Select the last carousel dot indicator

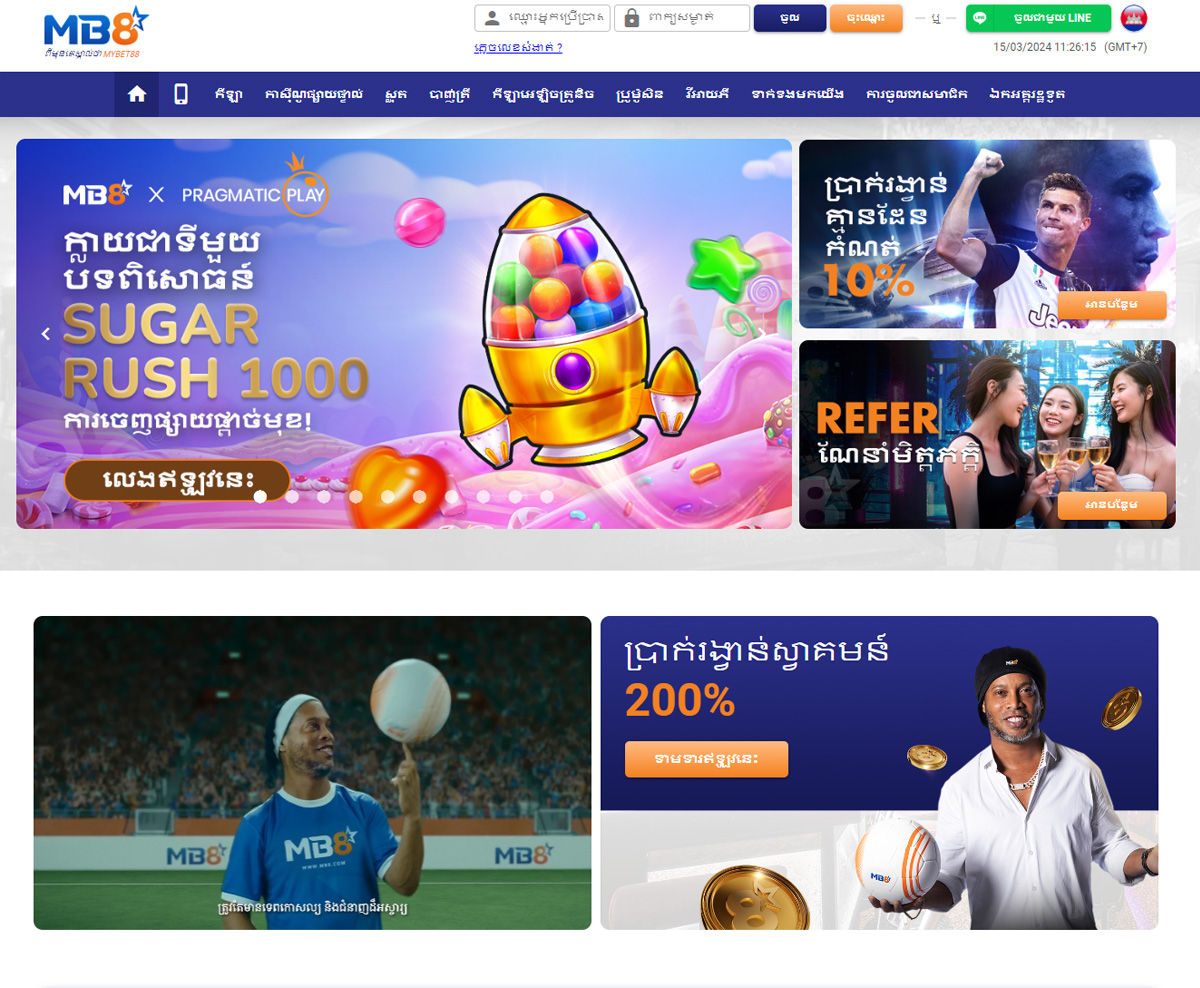[x=547, y=496]
